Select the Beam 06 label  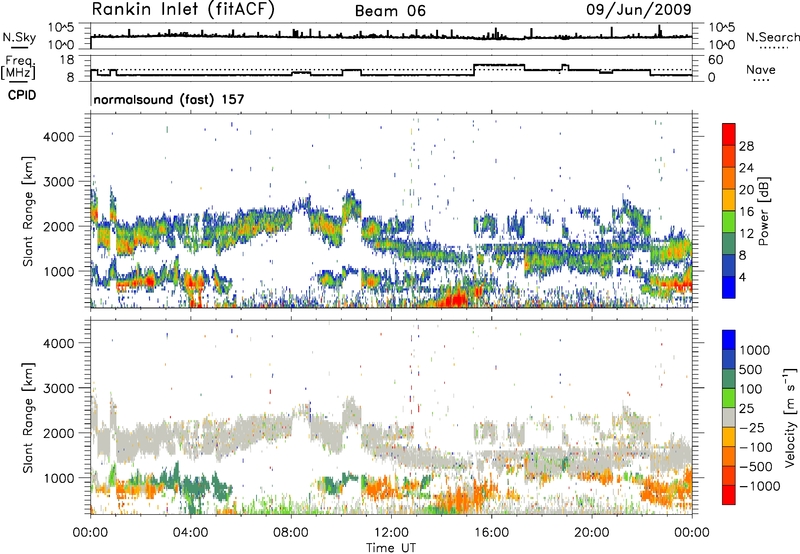click(390, 11)
